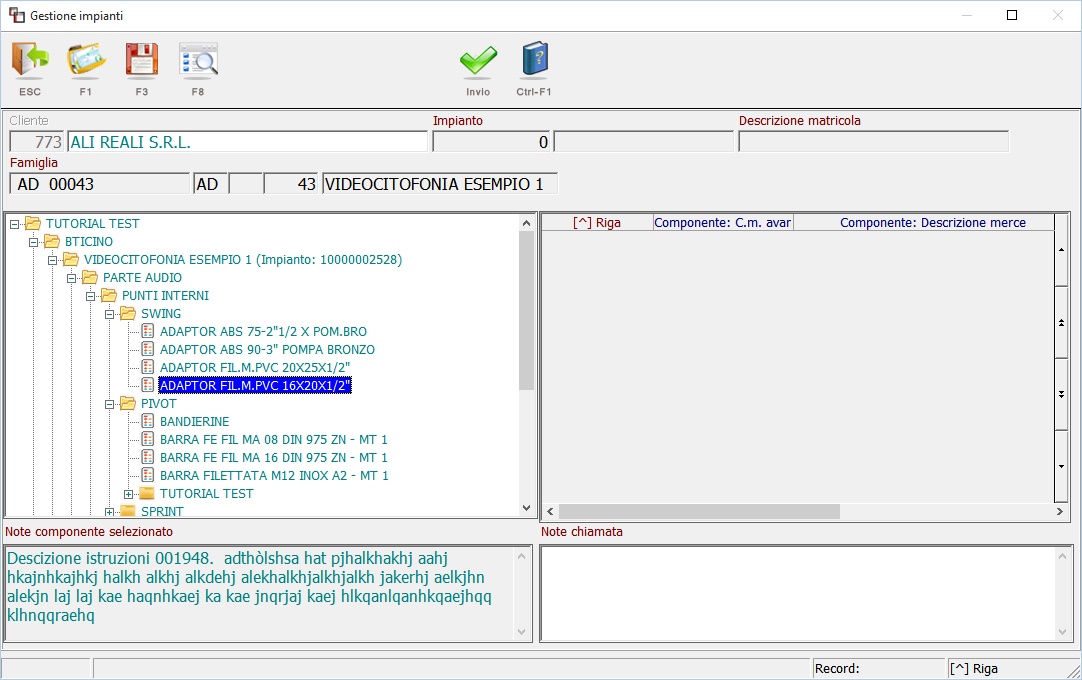The width and height of the screenshot is (1082, 680).
Task: Click icon beside ADAPTOR ABS 90-3" POMPA BRONZO
Action: [x=148, y=349]
